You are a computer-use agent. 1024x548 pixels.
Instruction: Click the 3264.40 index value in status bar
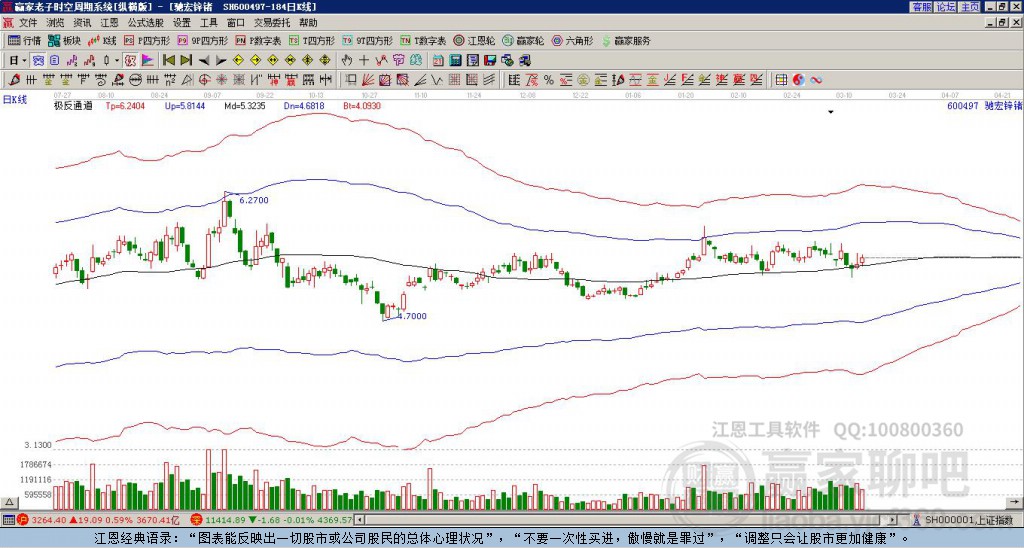click(48, 520)
